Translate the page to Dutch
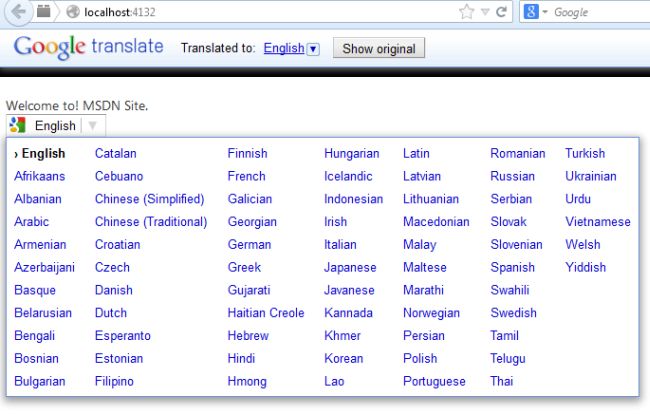 pyautogui.click(x=111, y=313)
